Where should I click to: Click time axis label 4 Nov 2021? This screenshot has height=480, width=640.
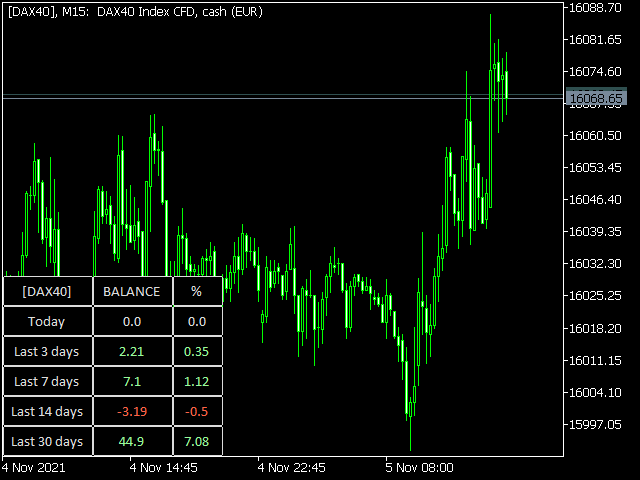click(x=33, y=467)
